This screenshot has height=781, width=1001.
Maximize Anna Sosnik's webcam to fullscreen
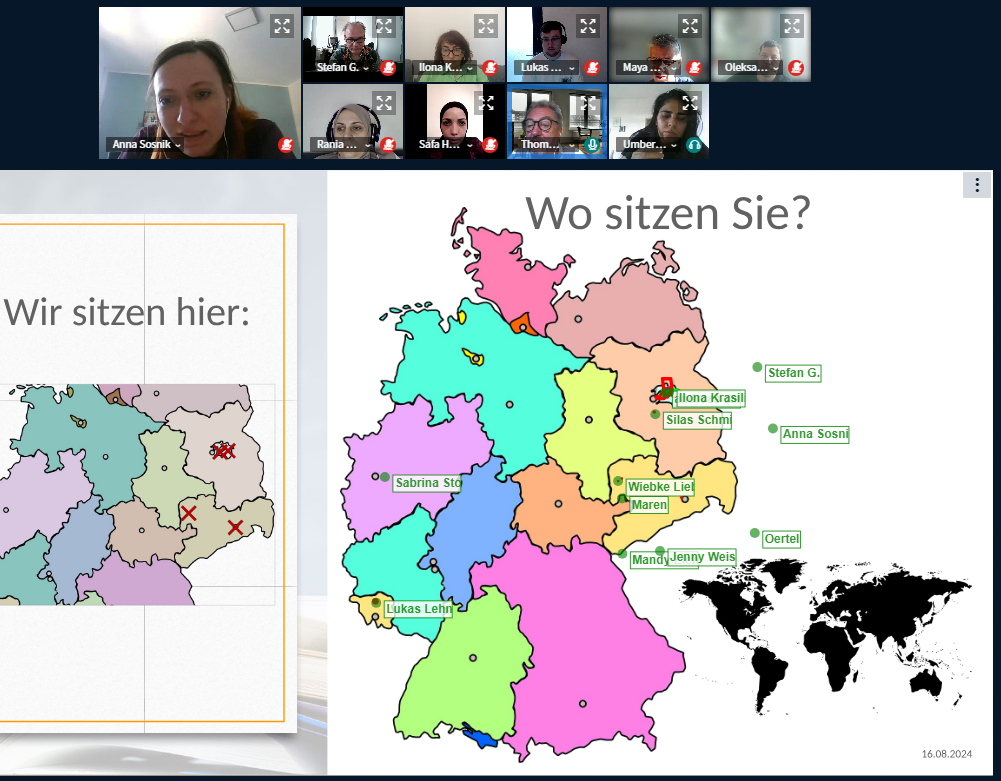tap(282, 27)
